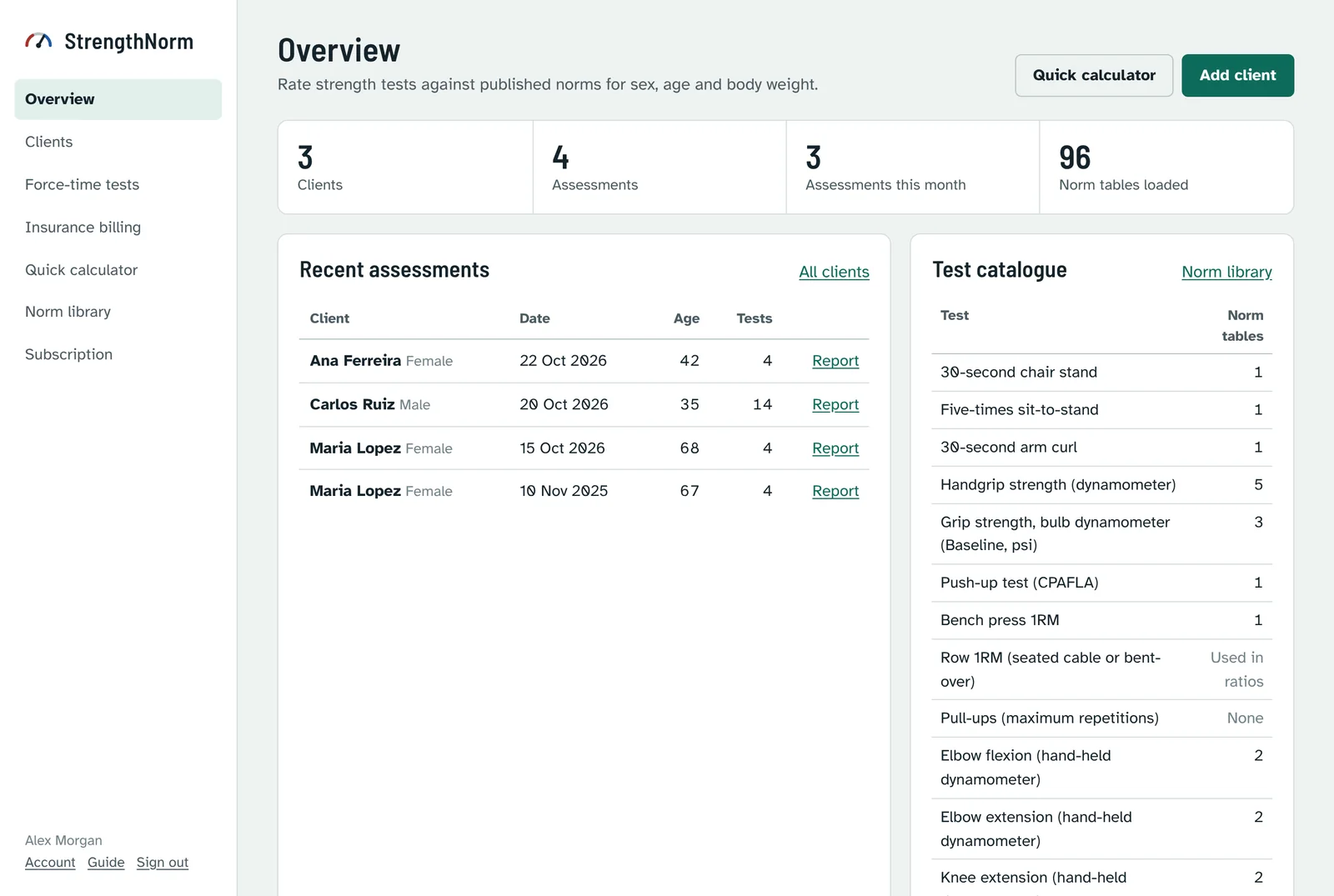Select Handgrip strength (dynamometer) row
Image resolution: width=1334 pixels, height=896 pixels.
(x=1101, y=485)
